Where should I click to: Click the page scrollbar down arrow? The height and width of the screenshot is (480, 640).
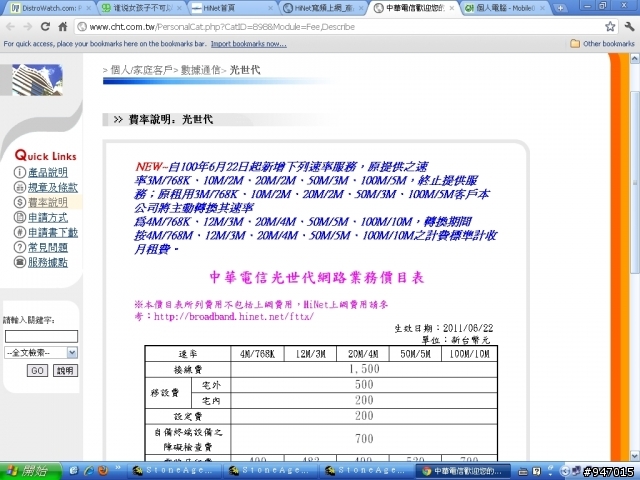[635, 455]
